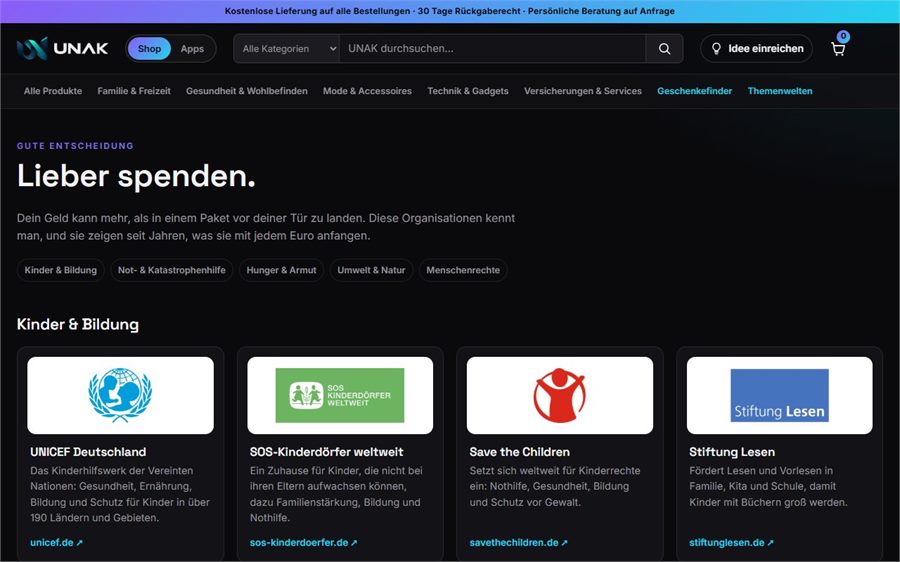Open the Alle Kategorien dropdown
Viewport: 900px width, 562px height.
[x=287, y=49]
